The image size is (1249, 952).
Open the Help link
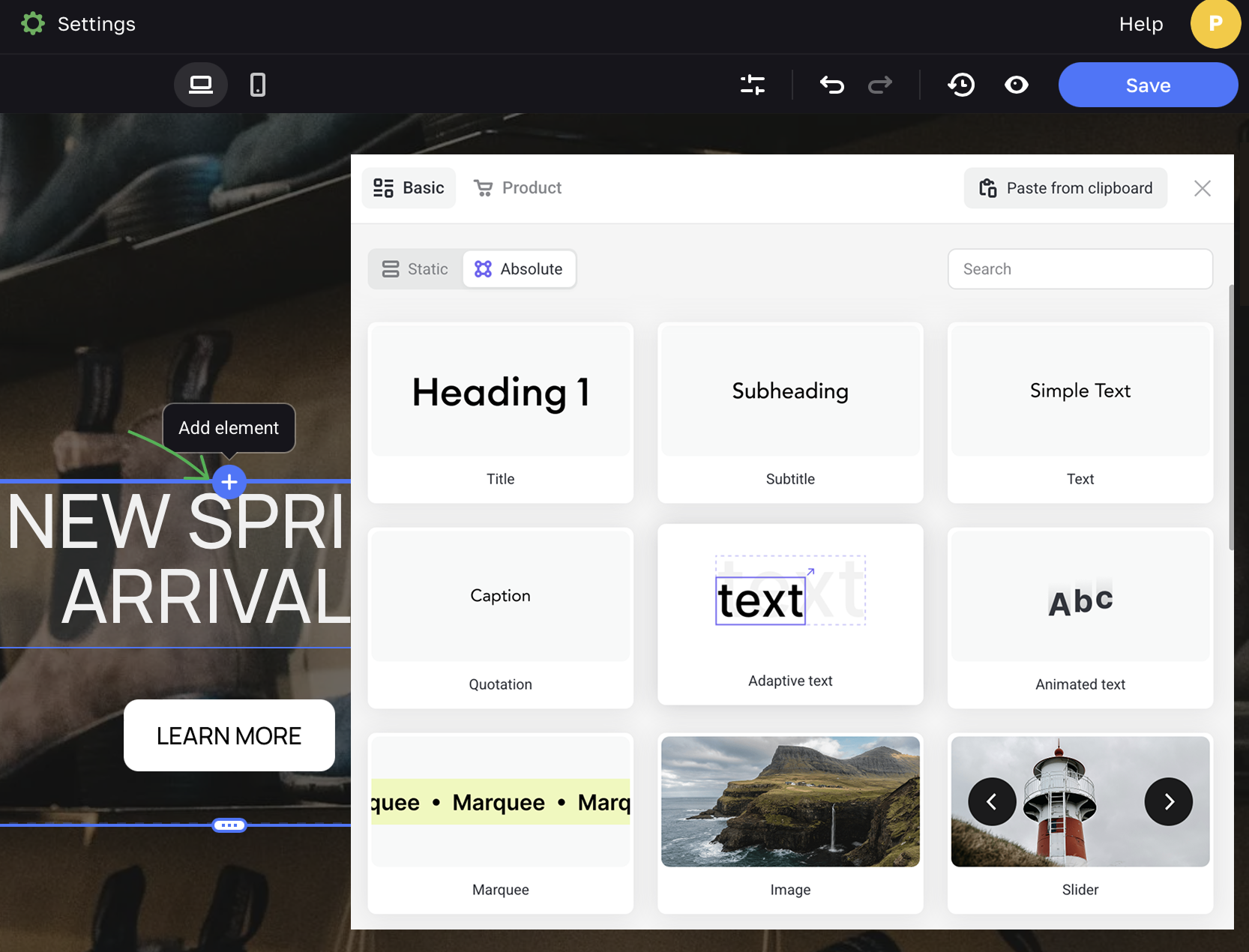point(1140,24)
